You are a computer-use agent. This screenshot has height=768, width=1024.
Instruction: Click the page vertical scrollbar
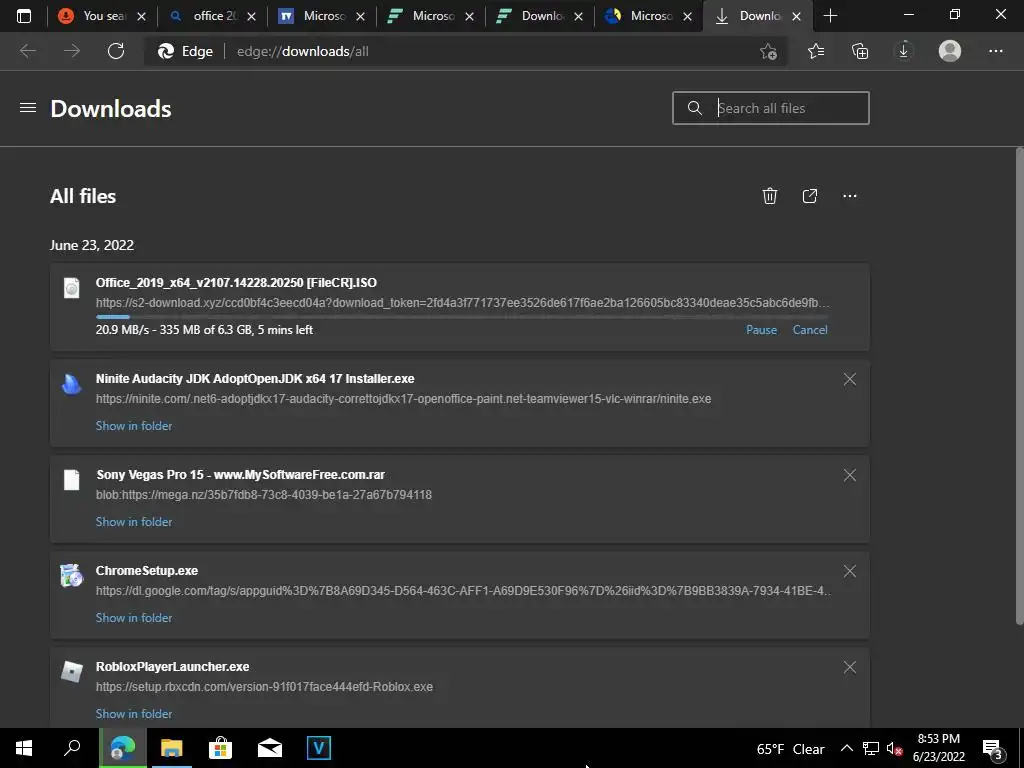point(1019,385)
